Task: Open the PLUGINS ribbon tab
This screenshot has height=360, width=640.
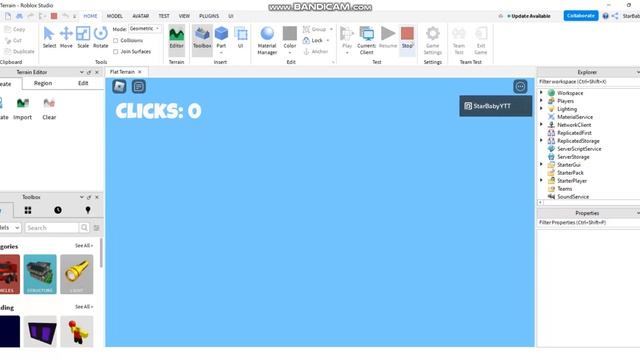Action: point(209,16)
